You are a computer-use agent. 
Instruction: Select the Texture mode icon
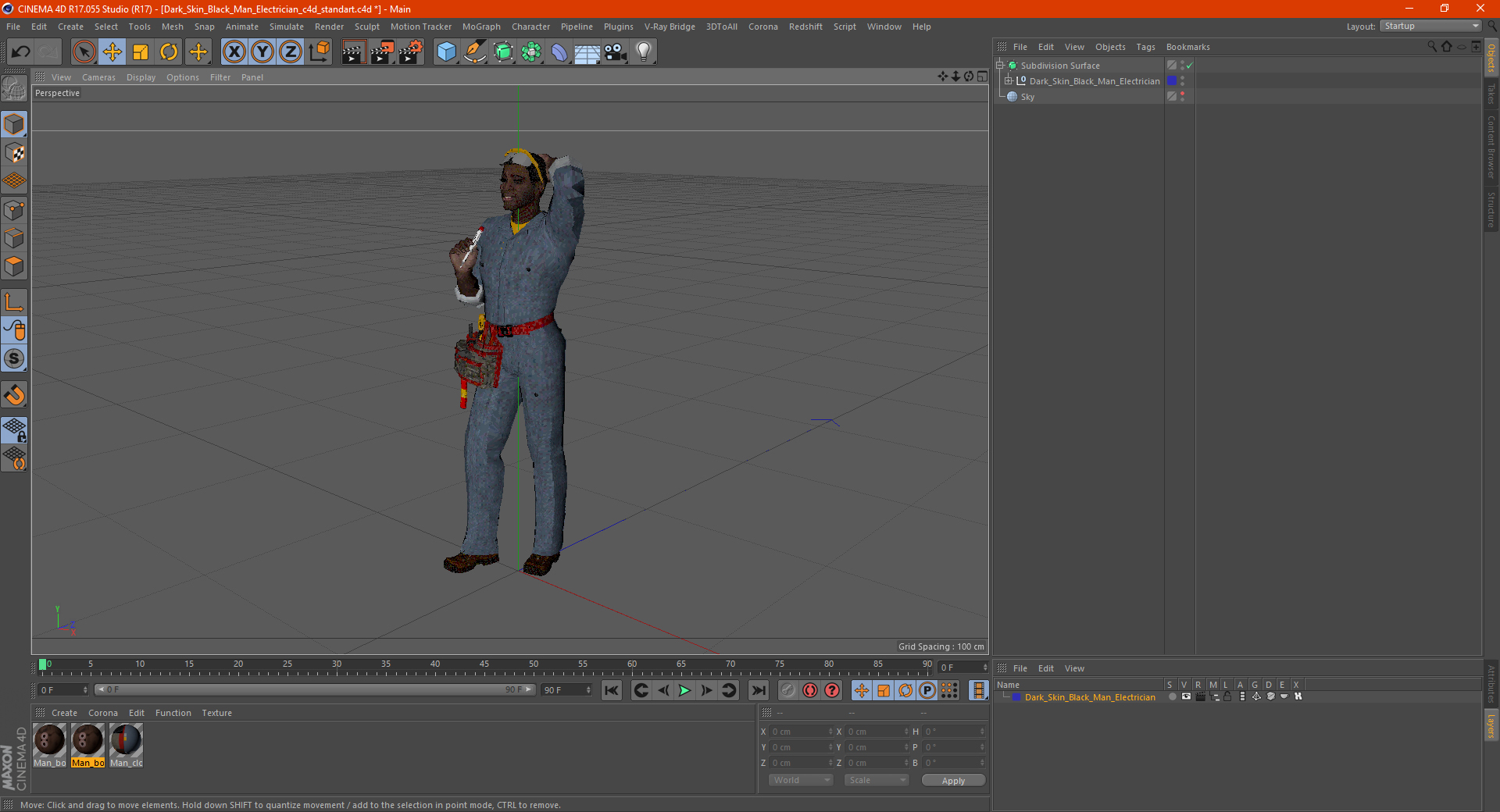coord(14,153)
